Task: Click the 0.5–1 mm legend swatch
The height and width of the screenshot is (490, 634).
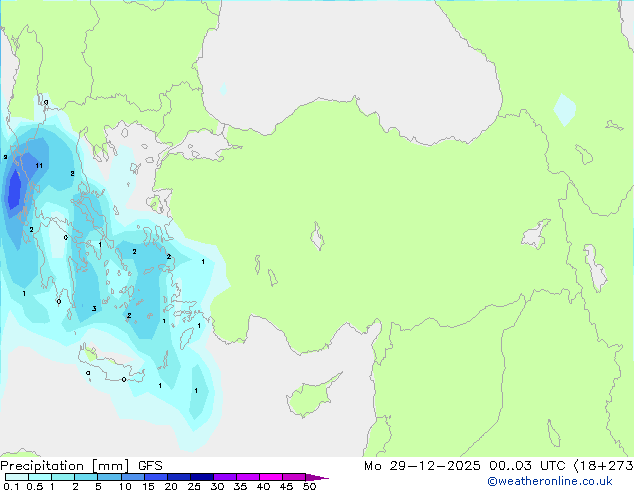Action: pyautogui.click(x=40, y=477)
